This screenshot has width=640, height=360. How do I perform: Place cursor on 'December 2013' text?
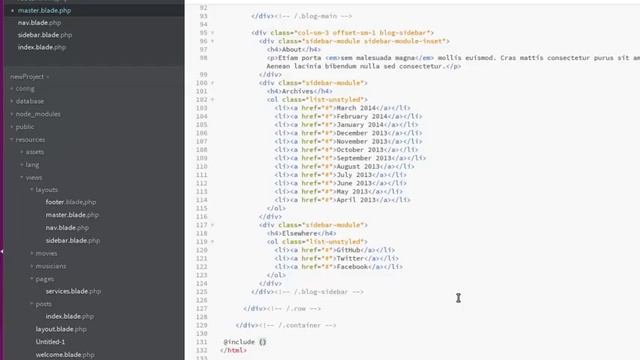pos(362,133)
